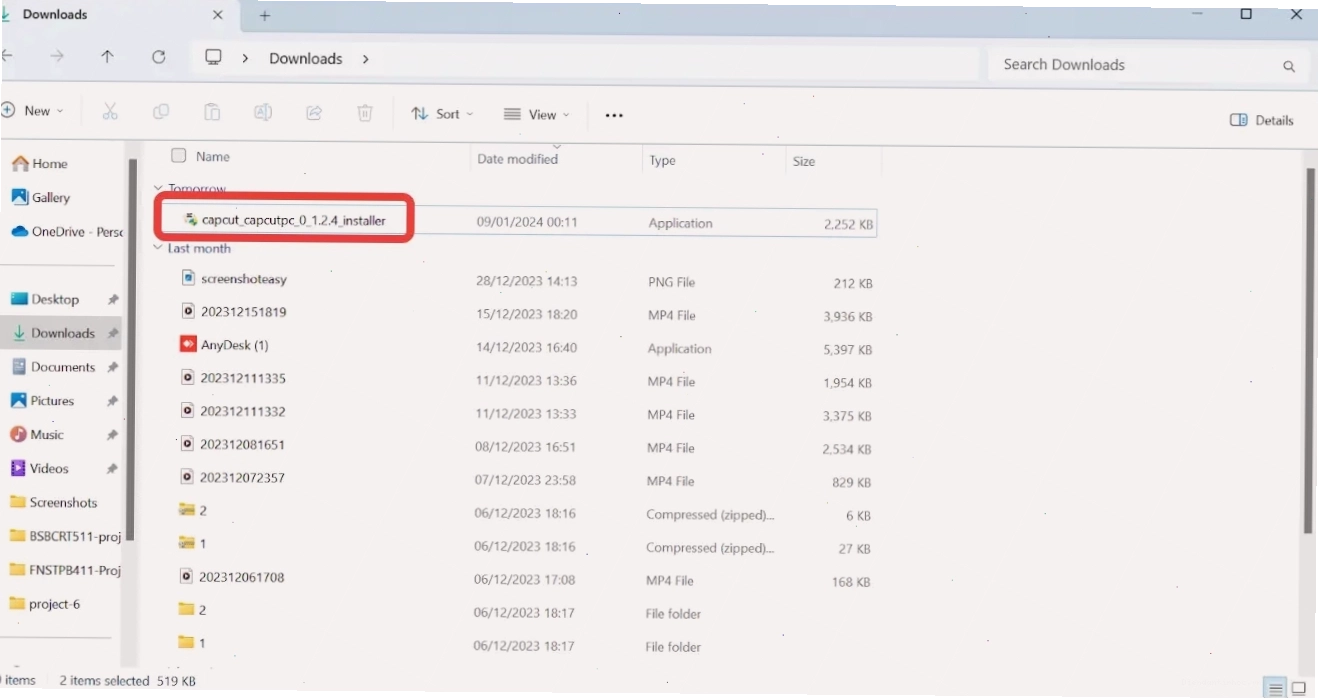
Task: Click the file list vertical scrollbar
Action: coord(1310,350)
